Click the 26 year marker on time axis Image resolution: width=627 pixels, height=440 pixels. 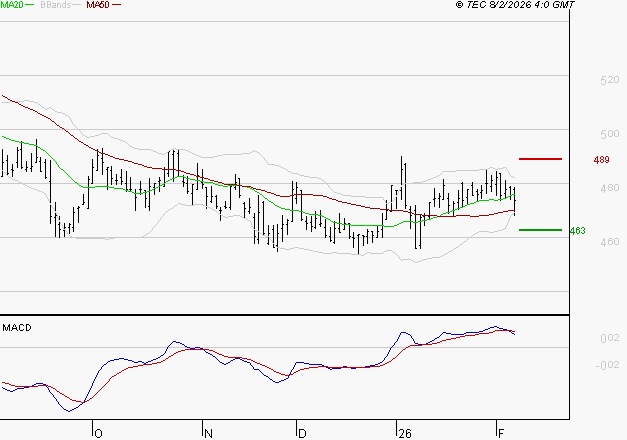tap(405, 434)
